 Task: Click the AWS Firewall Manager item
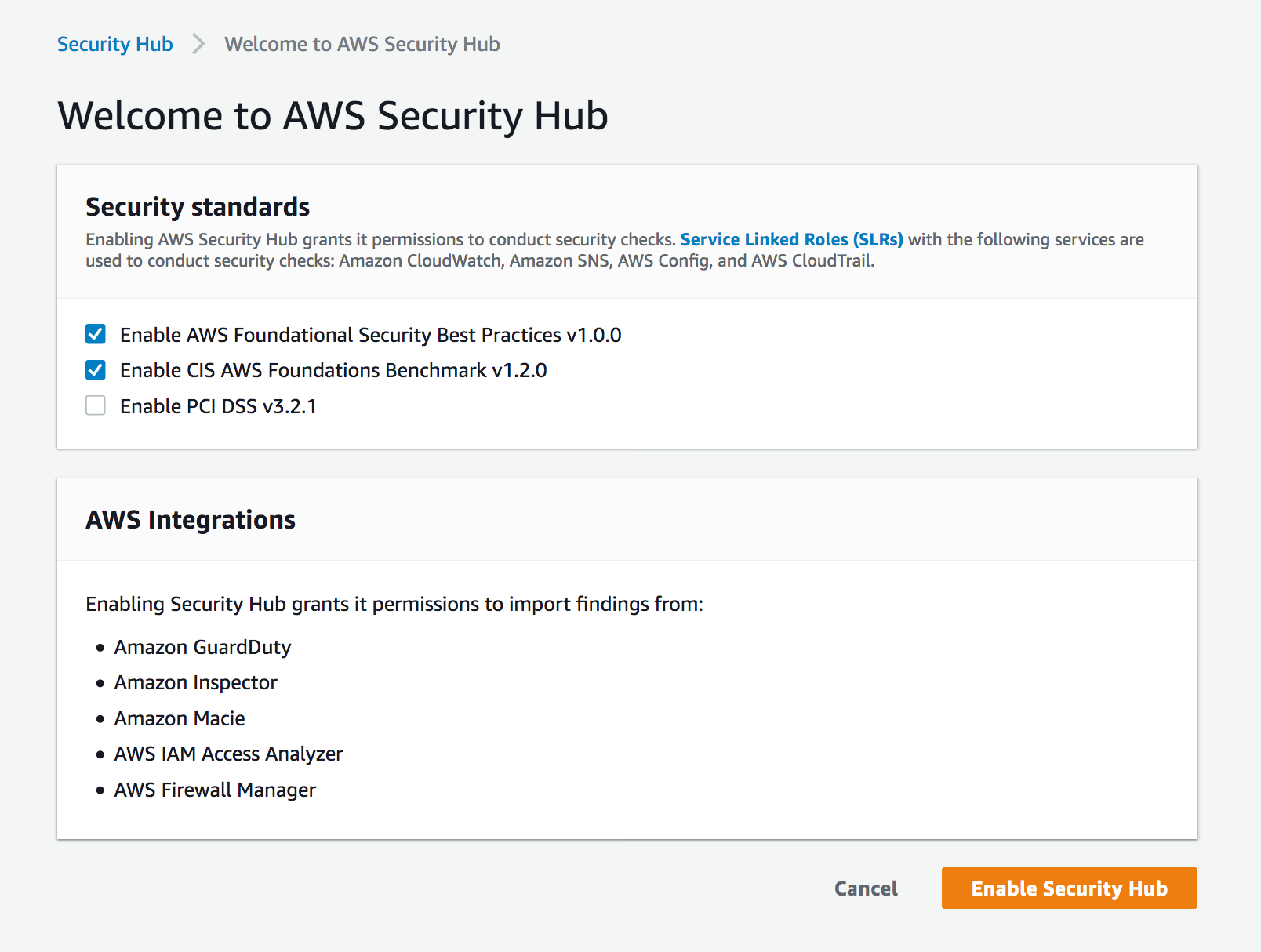point(215,790)
